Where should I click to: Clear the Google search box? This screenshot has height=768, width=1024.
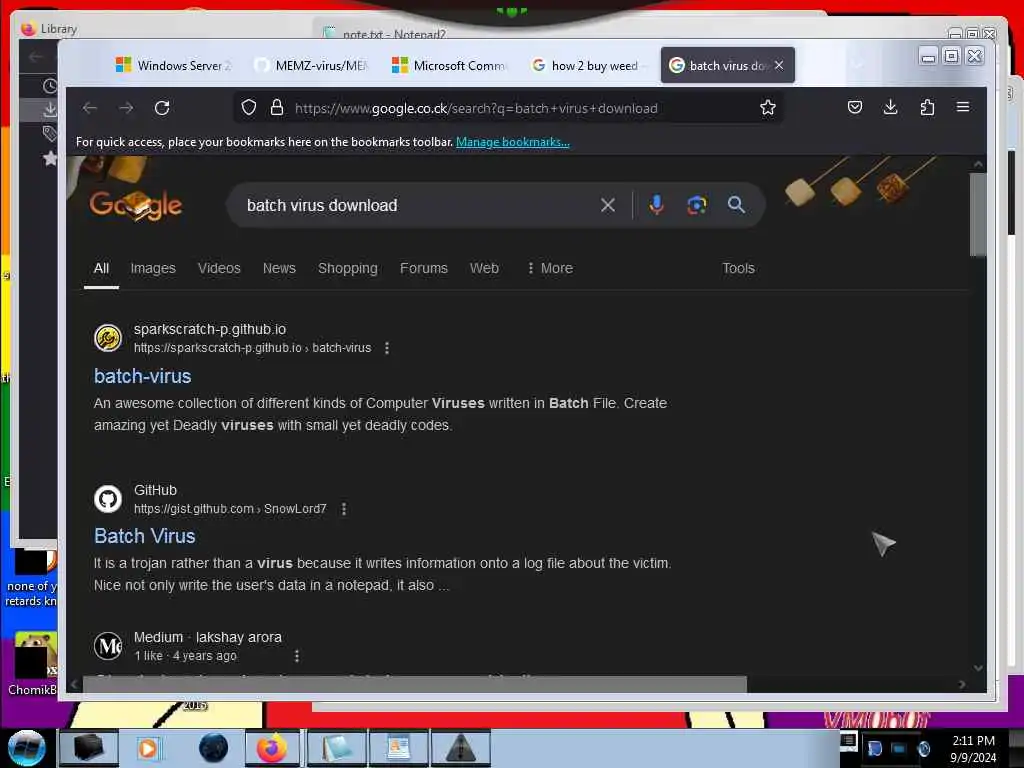pyautogui.click(x=608, y=205)
